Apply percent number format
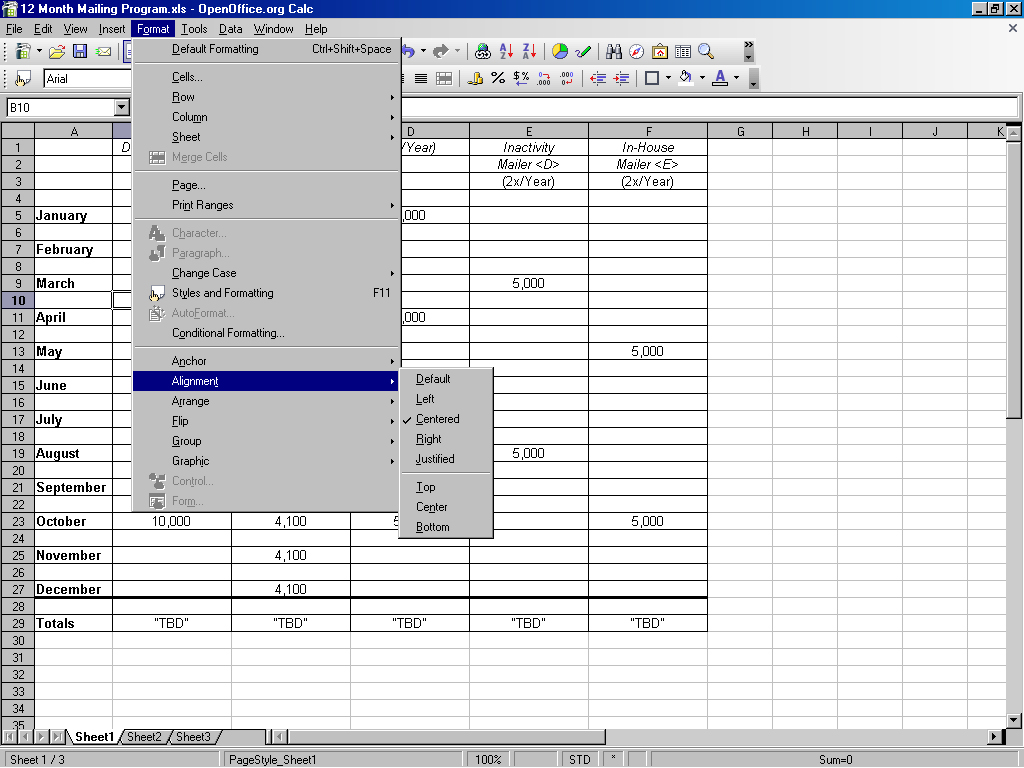Image resolution: width=1024 pixels, height=768 pixels. point(498,78)
